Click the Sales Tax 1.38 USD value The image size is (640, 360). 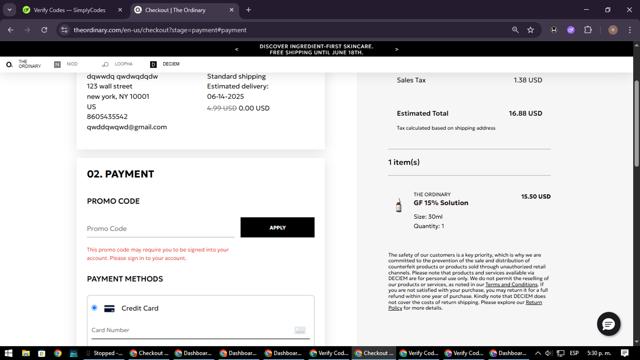tap(528, 80)
